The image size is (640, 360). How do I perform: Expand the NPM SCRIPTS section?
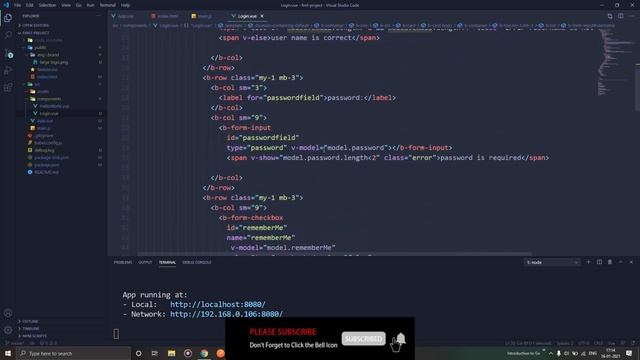tap(34, 336)
